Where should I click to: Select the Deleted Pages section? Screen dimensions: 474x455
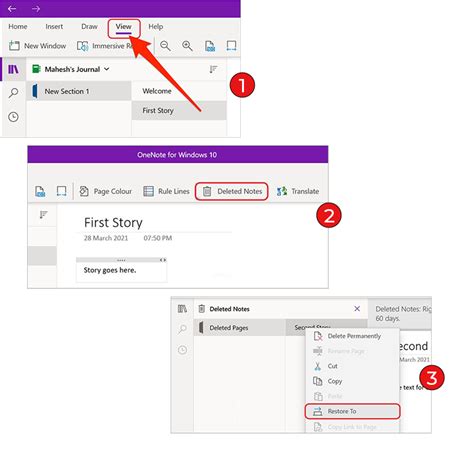pos(240,328)
